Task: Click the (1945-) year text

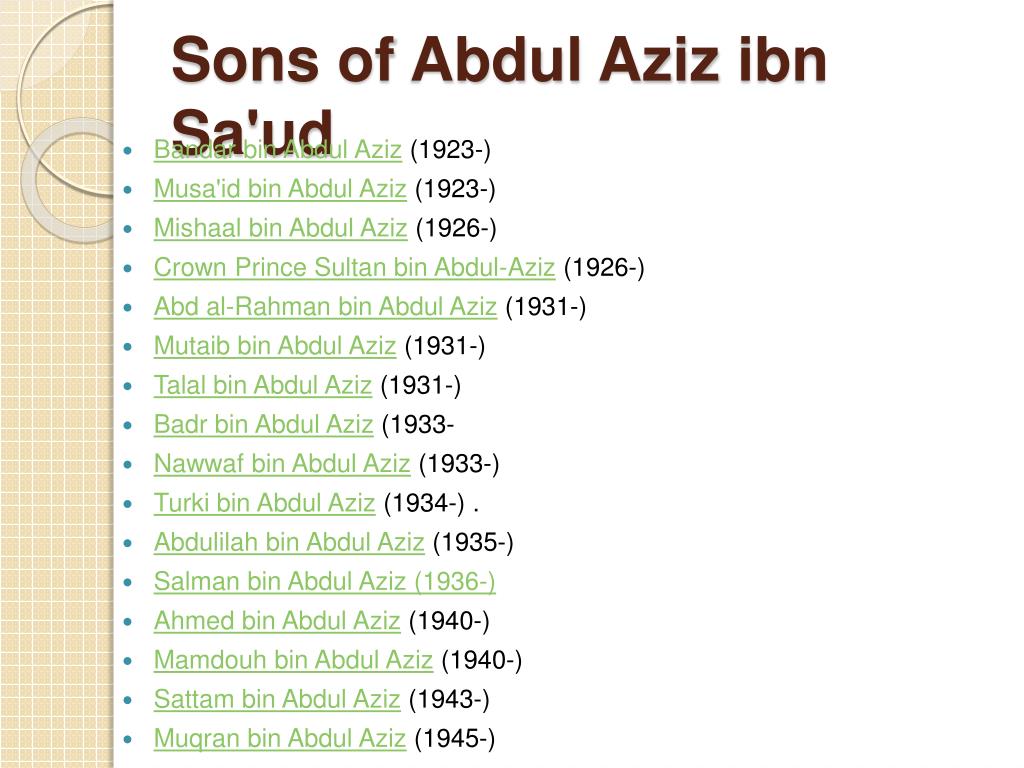Action: 455,738
